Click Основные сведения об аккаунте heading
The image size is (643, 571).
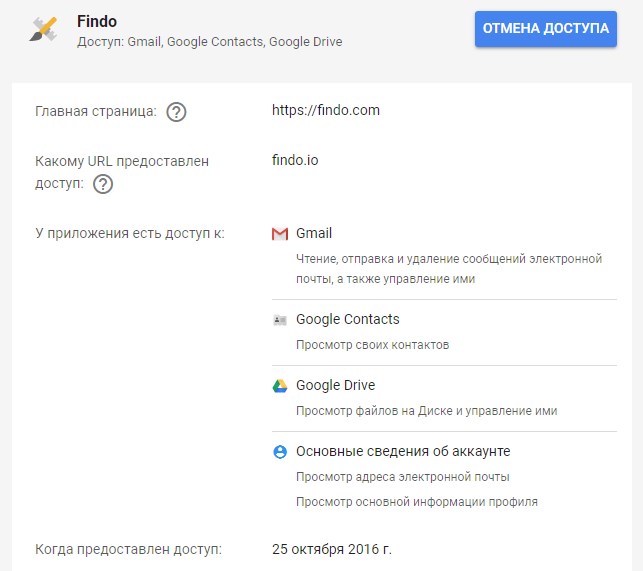403,451
